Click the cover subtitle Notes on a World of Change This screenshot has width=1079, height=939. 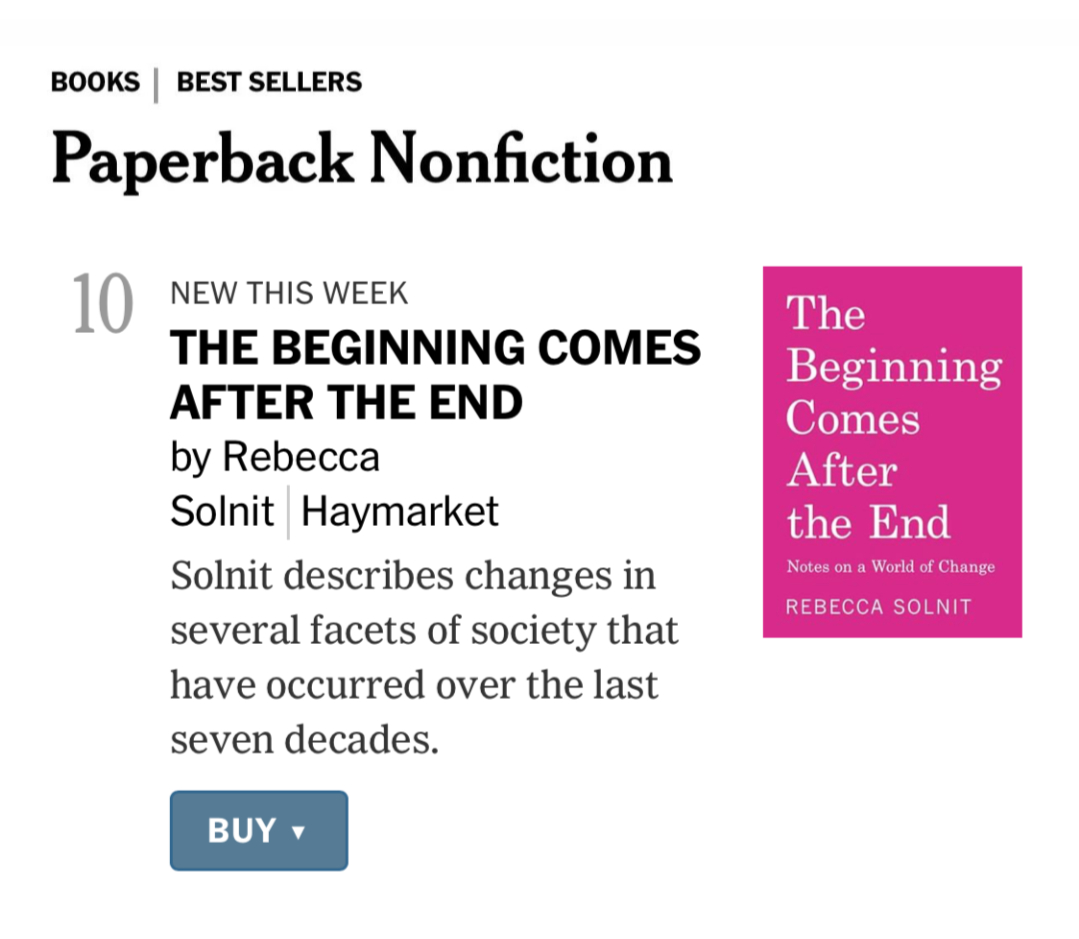tap(890, 567)
